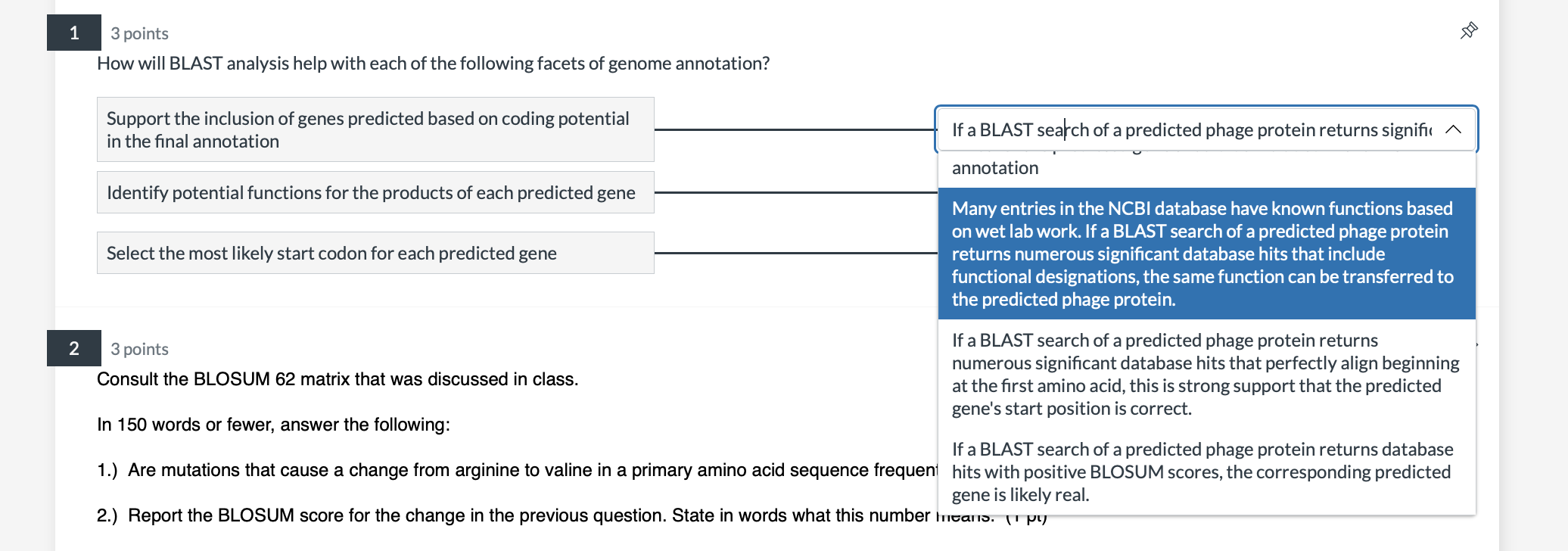Click the question 2 number badge
Screen dimensions: 1568x551
76,349
